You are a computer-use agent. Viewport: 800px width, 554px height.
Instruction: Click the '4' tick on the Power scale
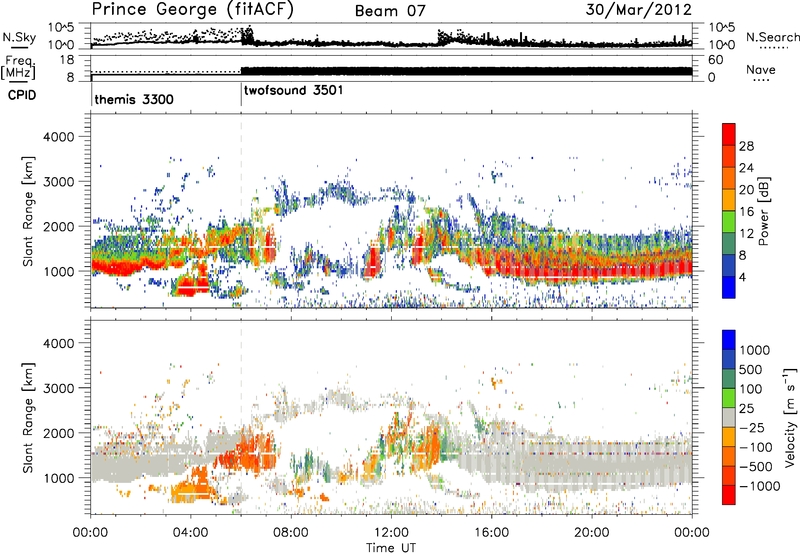click(742, 278)
